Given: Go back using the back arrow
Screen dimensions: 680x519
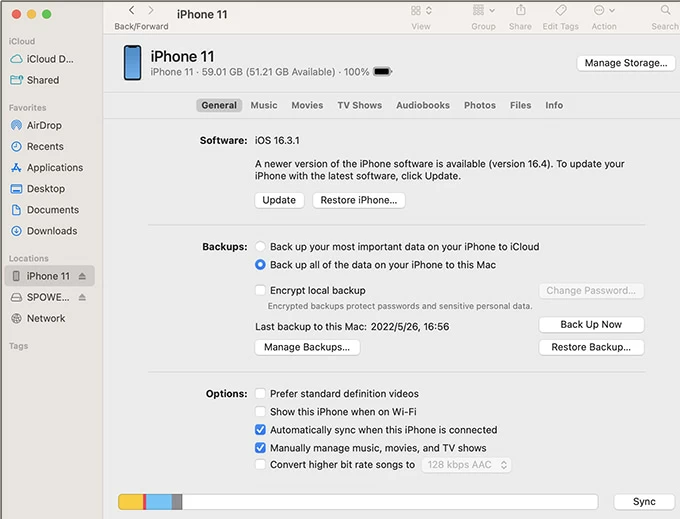Looking at the screenshot, I should pos(132,10).
